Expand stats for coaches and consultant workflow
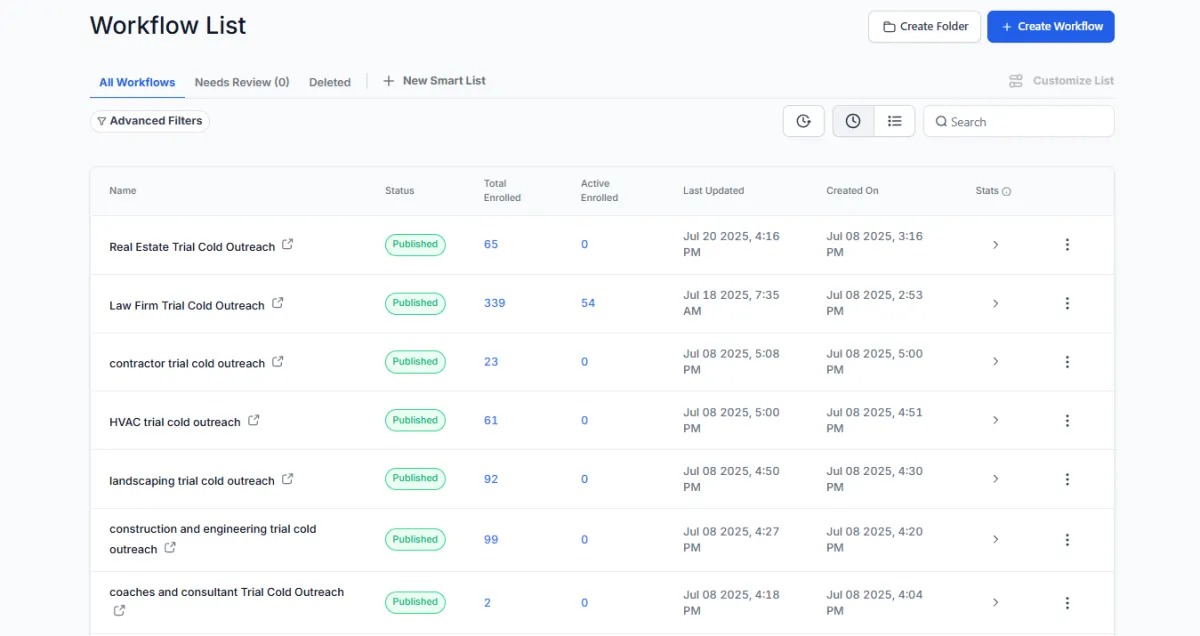1200x636 pixels. tap(995, 603)
